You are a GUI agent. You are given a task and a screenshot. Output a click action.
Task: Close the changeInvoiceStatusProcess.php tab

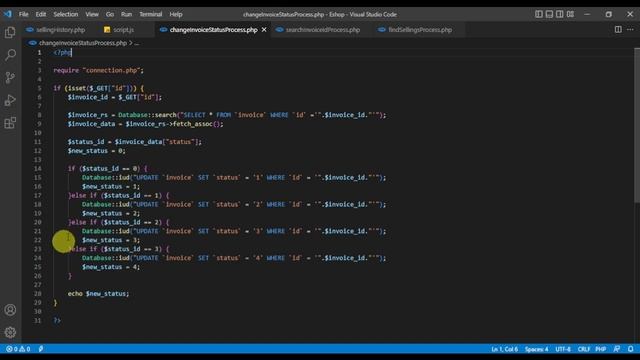coord(264,30)
